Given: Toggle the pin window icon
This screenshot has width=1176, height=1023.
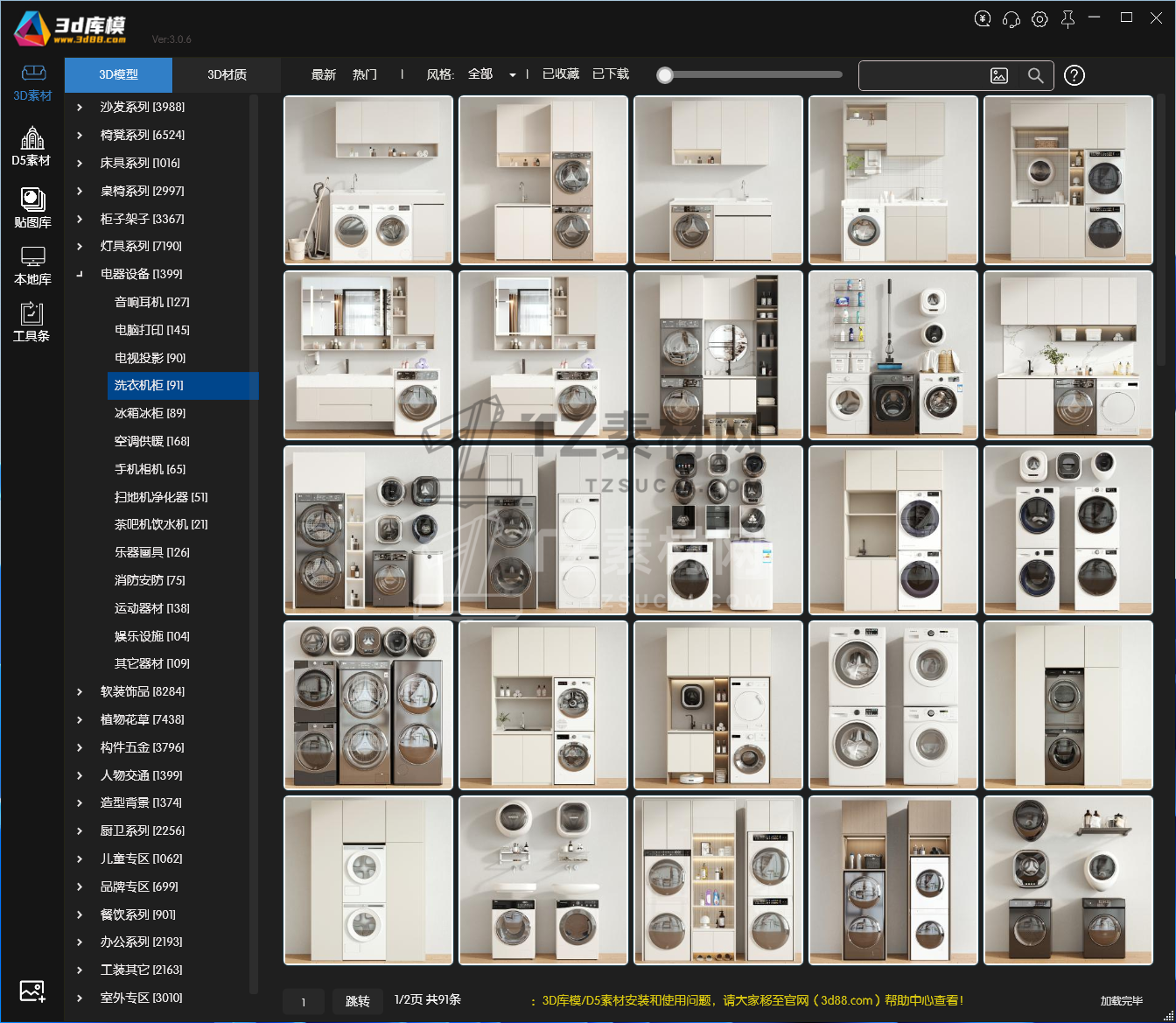Looking at the screenshot, I should coord(1067,18).
